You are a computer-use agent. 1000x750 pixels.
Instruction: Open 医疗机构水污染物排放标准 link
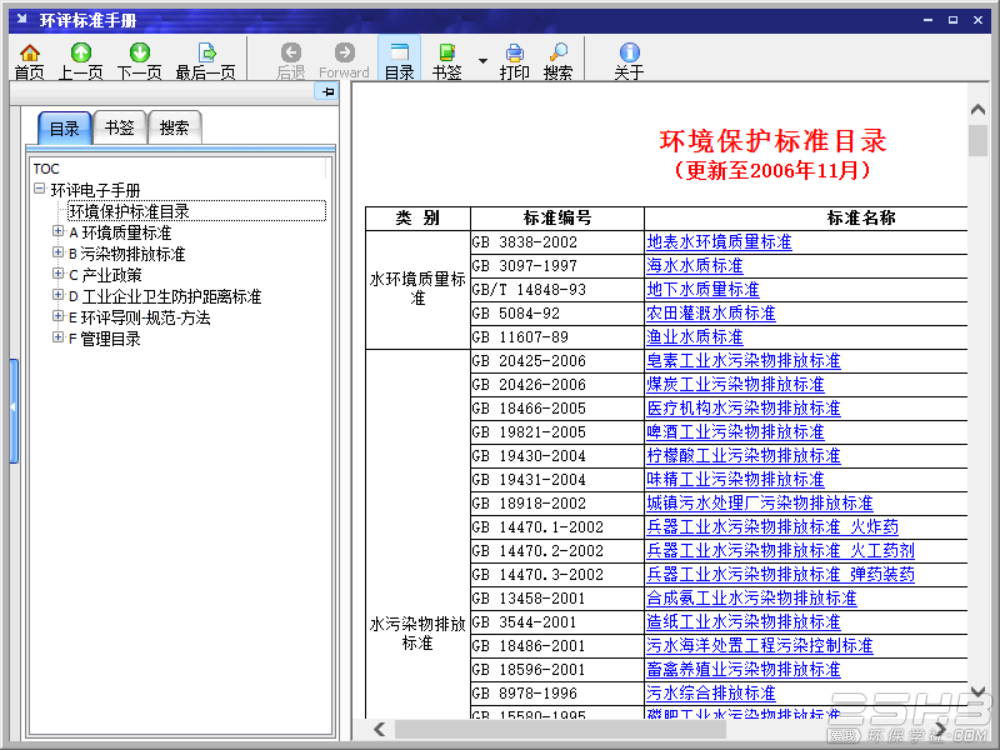(x=744, y=408)
